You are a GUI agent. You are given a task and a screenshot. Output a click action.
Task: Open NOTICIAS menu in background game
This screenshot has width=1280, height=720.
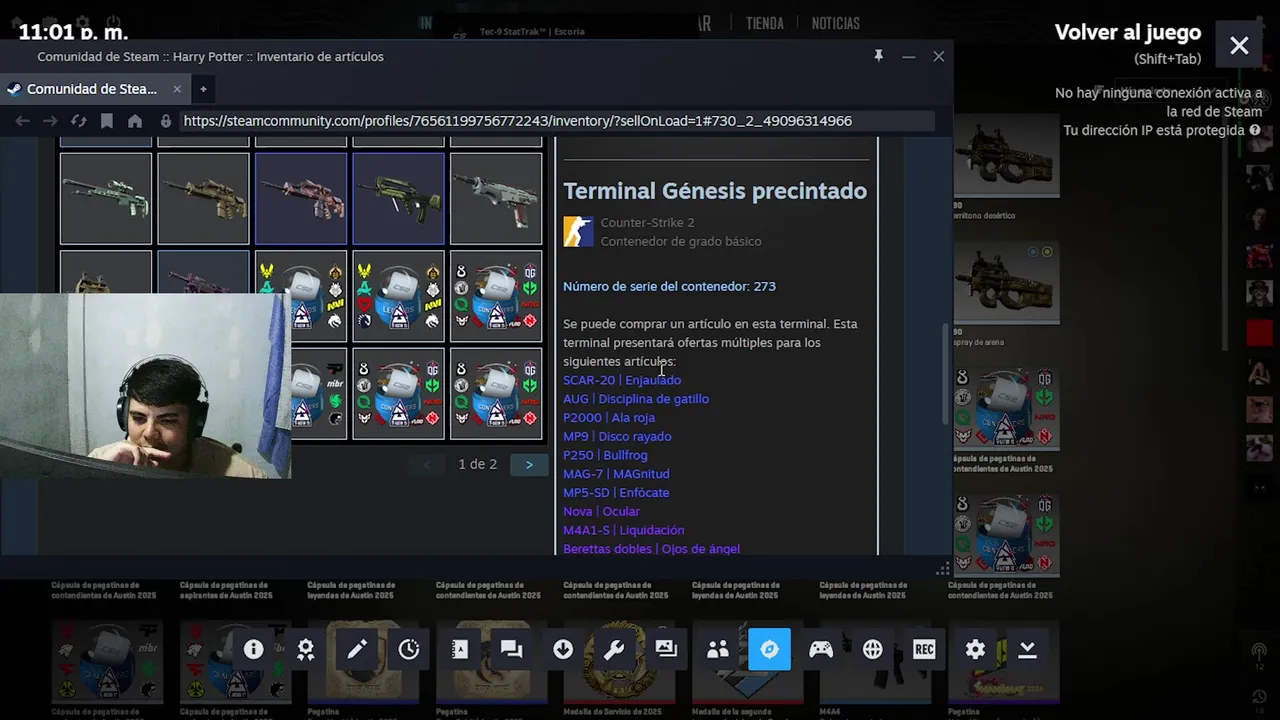[x=836, y=23]
